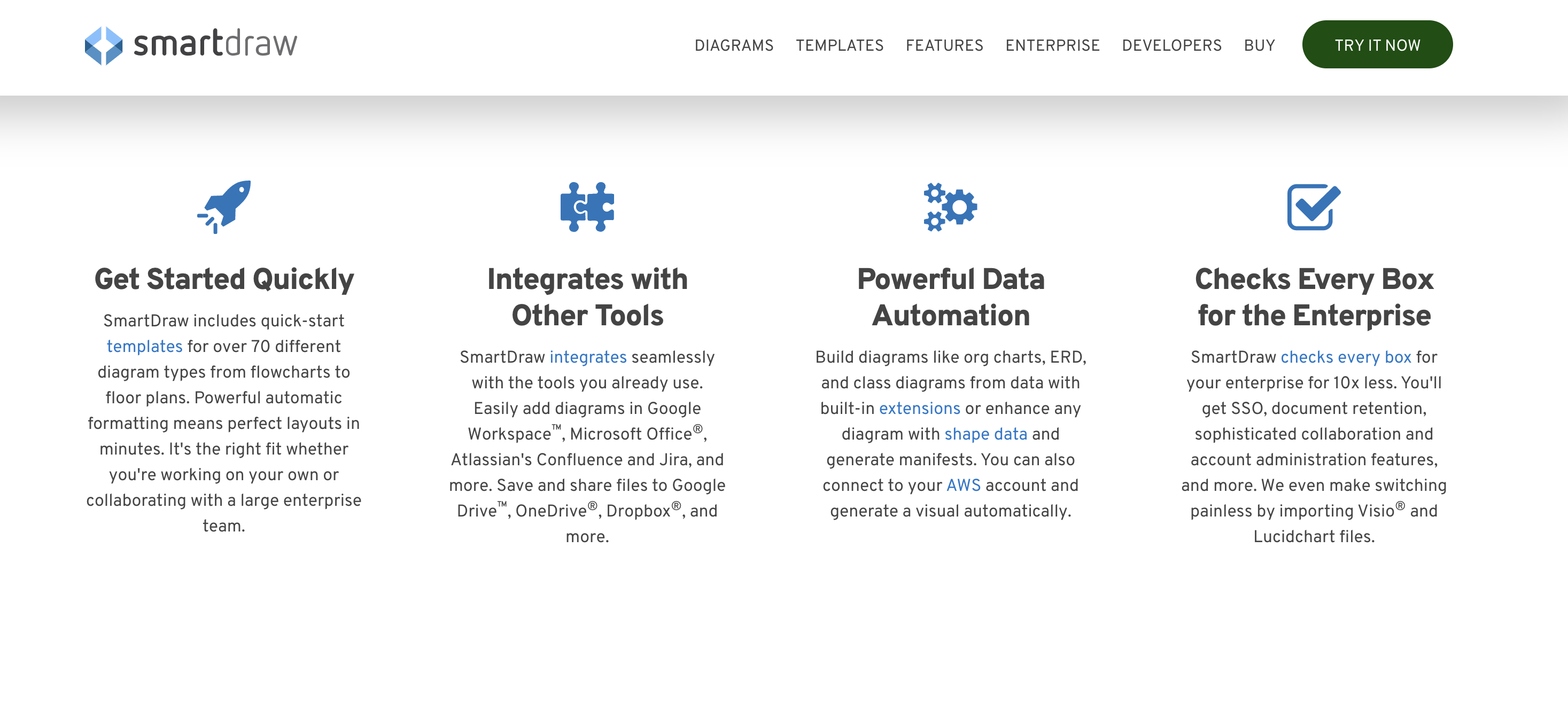Click the gears data automation icon
Image resolution: width=1568 pixels, height=720 pixels.
950,207
